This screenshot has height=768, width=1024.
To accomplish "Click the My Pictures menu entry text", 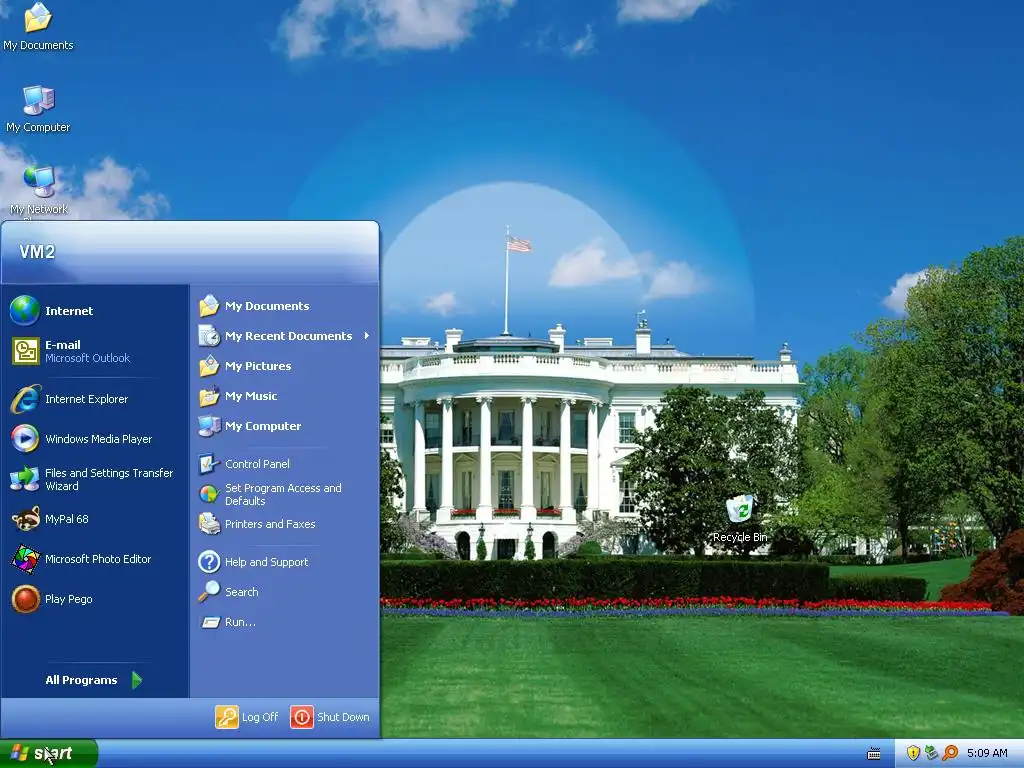I will pyautogui.click(x=258, y=366).
